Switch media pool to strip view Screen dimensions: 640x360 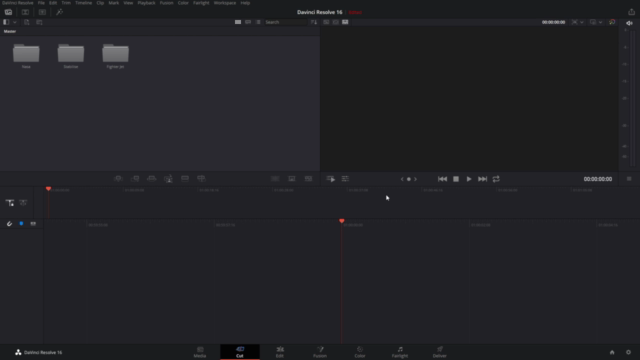(x=248, y=22)
